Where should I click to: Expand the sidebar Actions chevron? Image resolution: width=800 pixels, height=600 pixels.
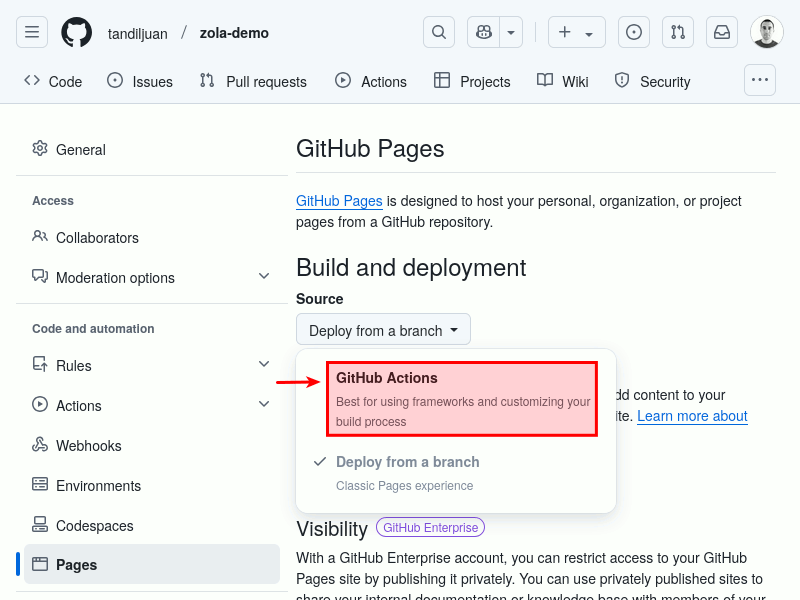click(x=264, y=404)
